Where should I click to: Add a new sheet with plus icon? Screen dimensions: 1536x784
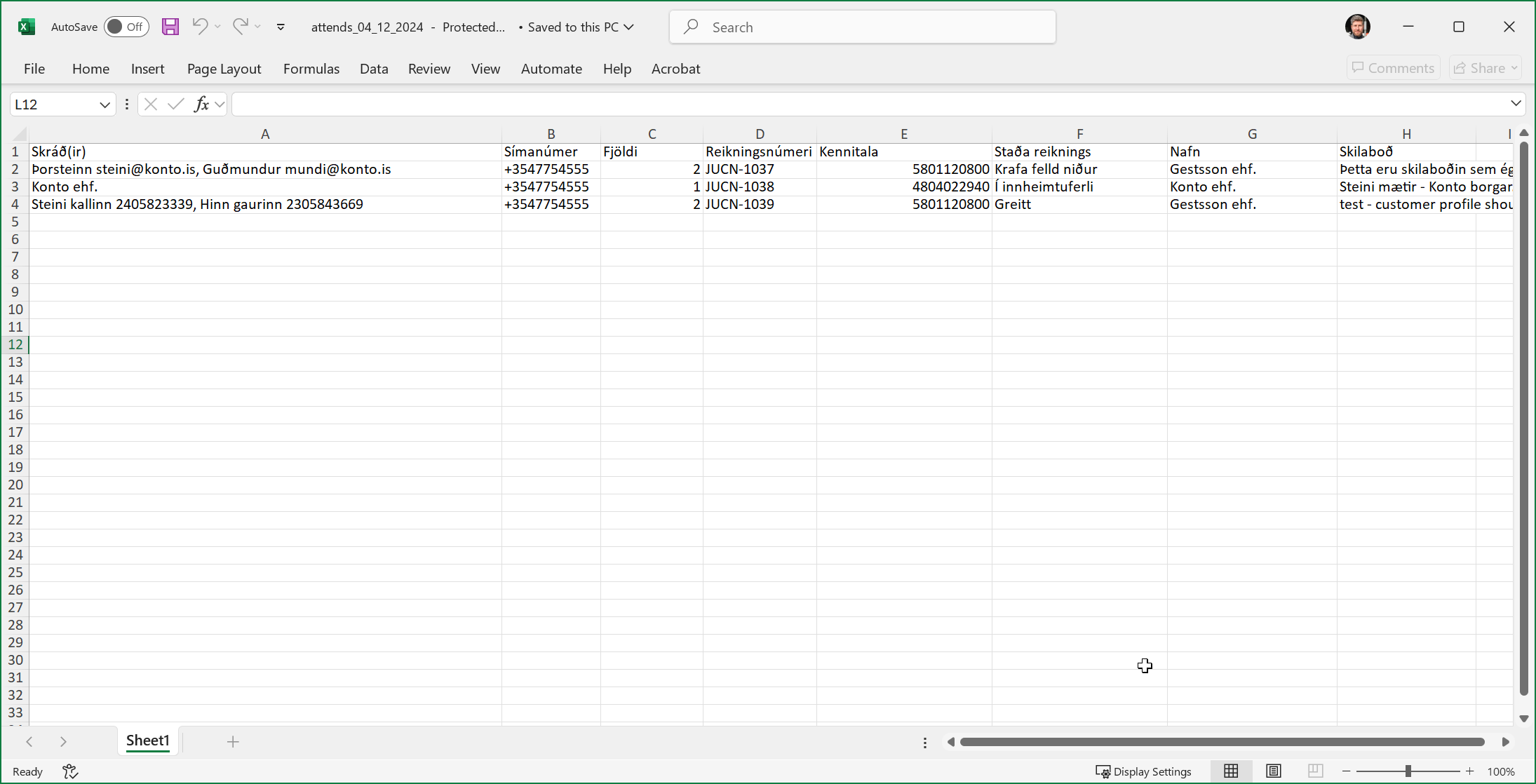(x=233, y=741)
